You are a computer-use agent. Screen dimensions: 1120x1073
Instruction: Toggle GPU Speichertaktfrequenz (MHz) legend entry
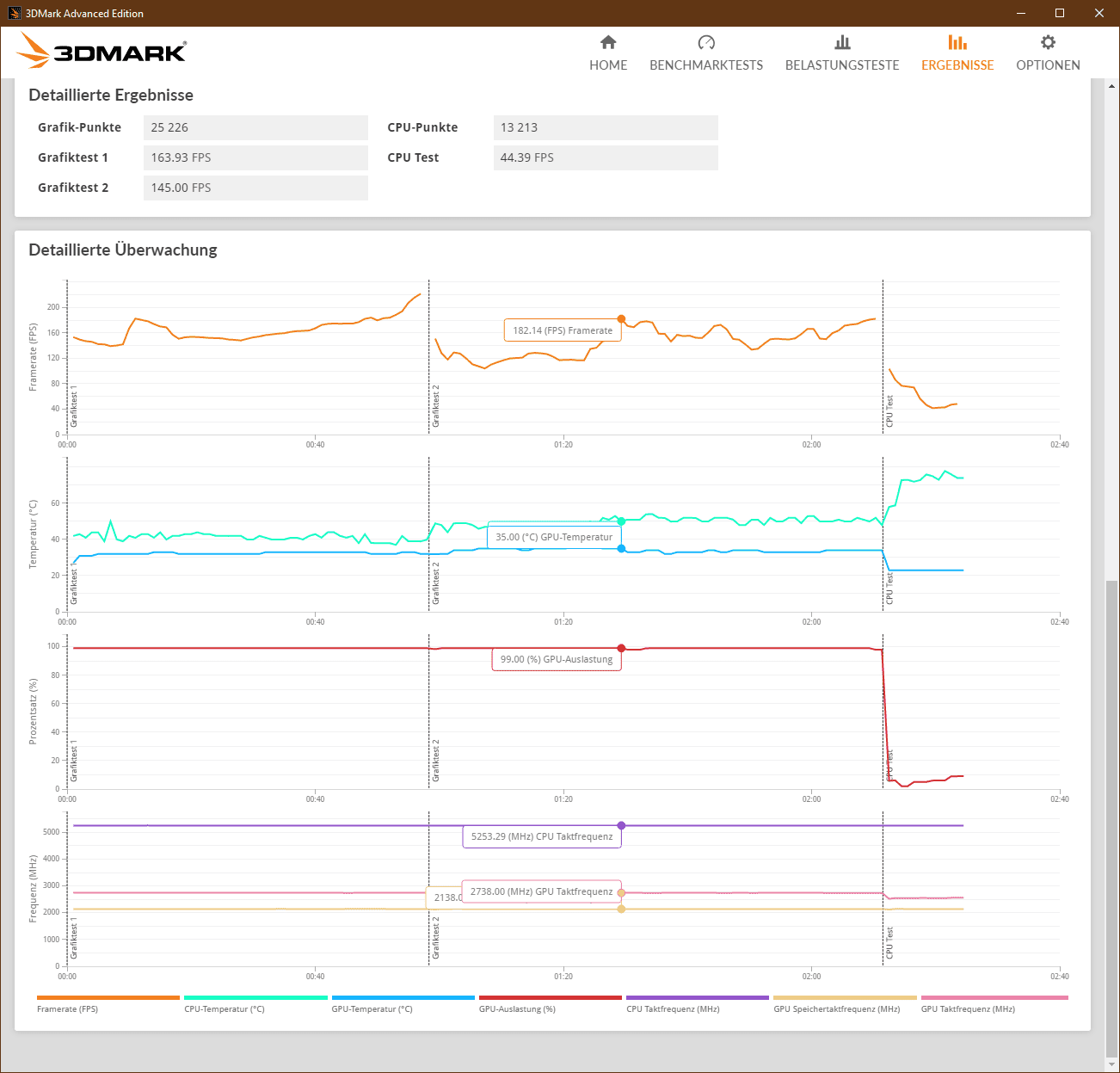[x=845, y=1004]
